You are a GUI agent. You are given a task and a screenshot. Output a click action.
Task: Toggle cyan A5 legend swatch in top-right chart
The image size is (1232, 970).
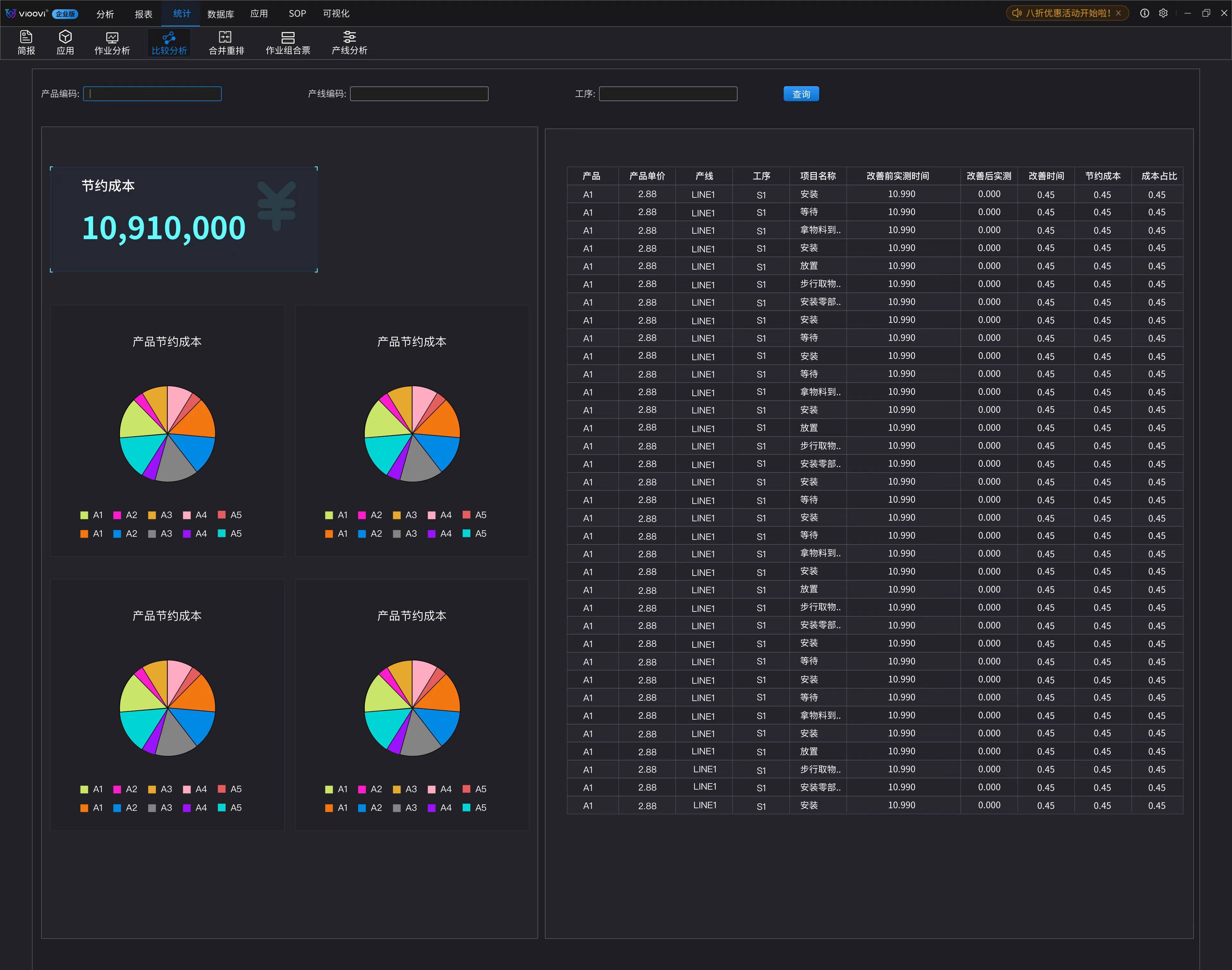point(466,533)
